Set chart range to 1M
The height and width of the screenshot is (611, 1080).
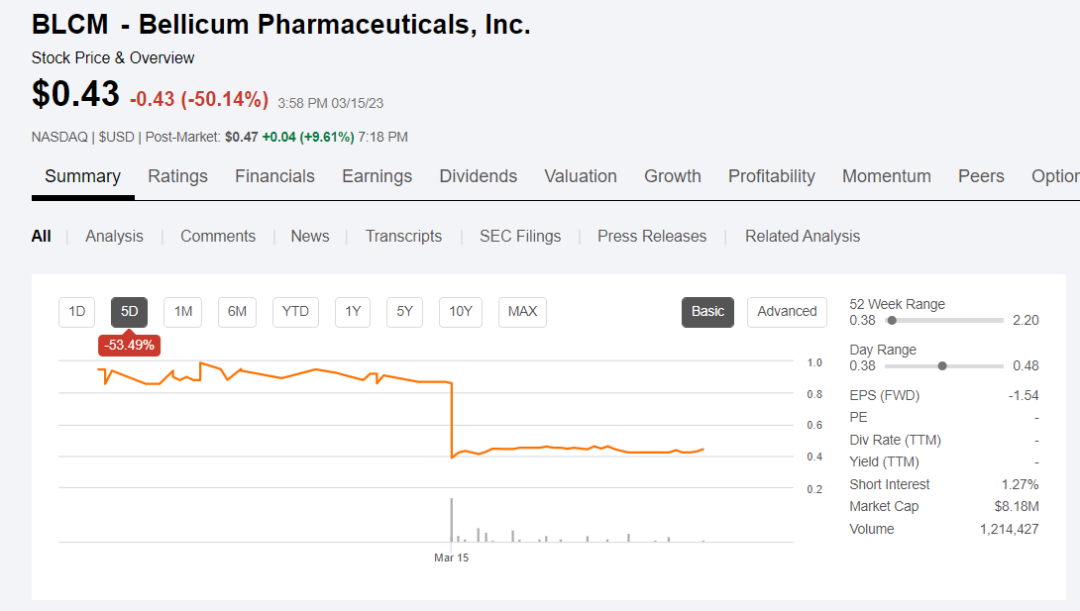click(183, 311)
